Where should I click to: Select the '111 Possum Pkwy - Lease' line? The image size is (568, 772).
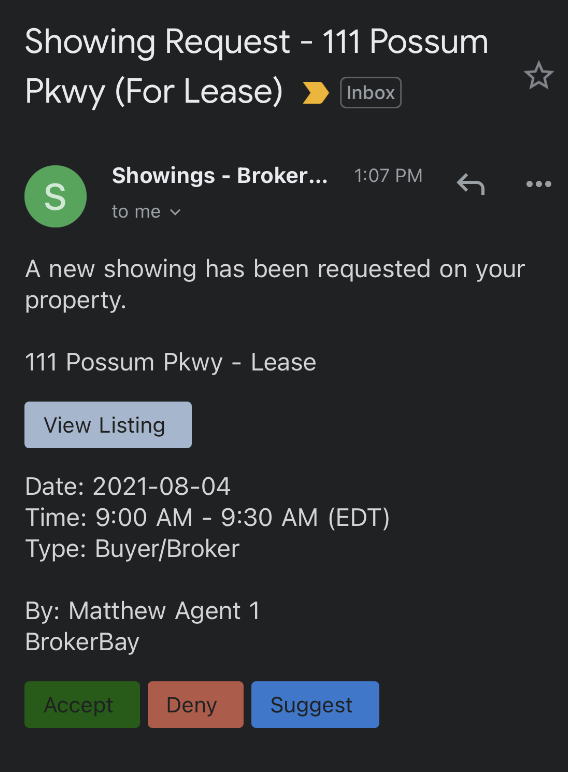[x=170, y=362]
